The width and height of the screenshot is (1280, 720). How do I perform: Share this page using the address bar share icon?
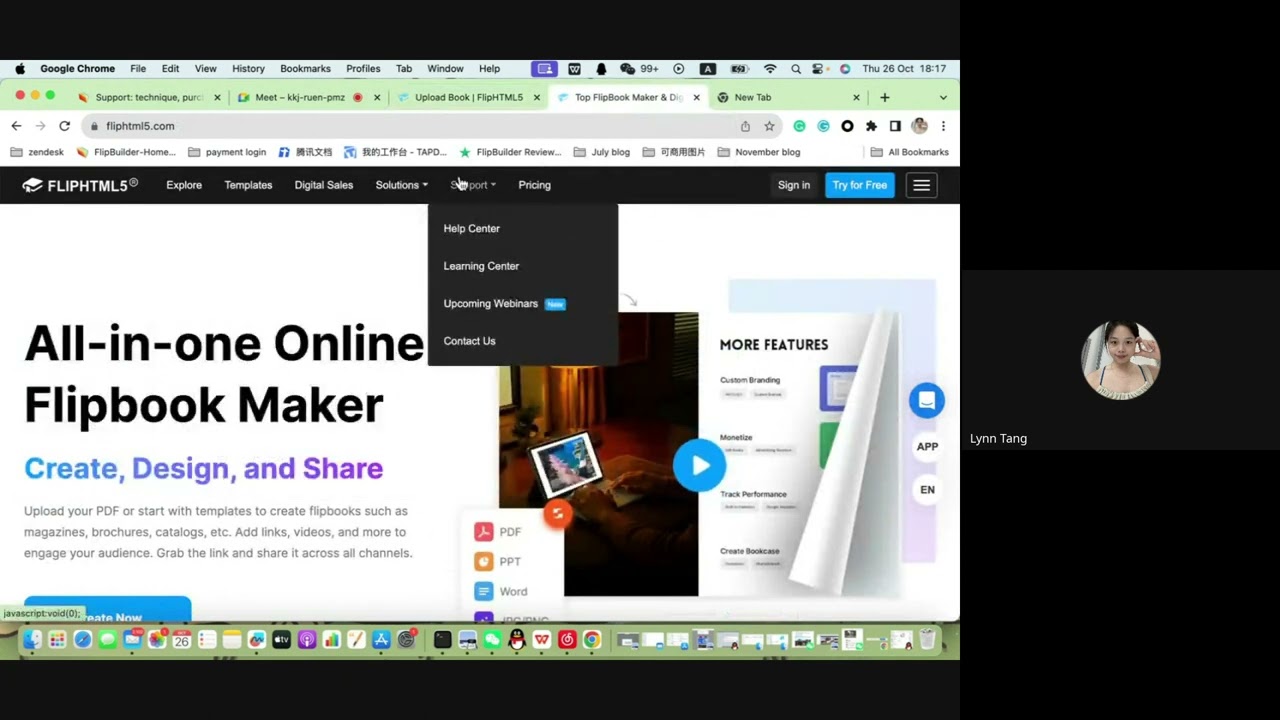[745, 126]
